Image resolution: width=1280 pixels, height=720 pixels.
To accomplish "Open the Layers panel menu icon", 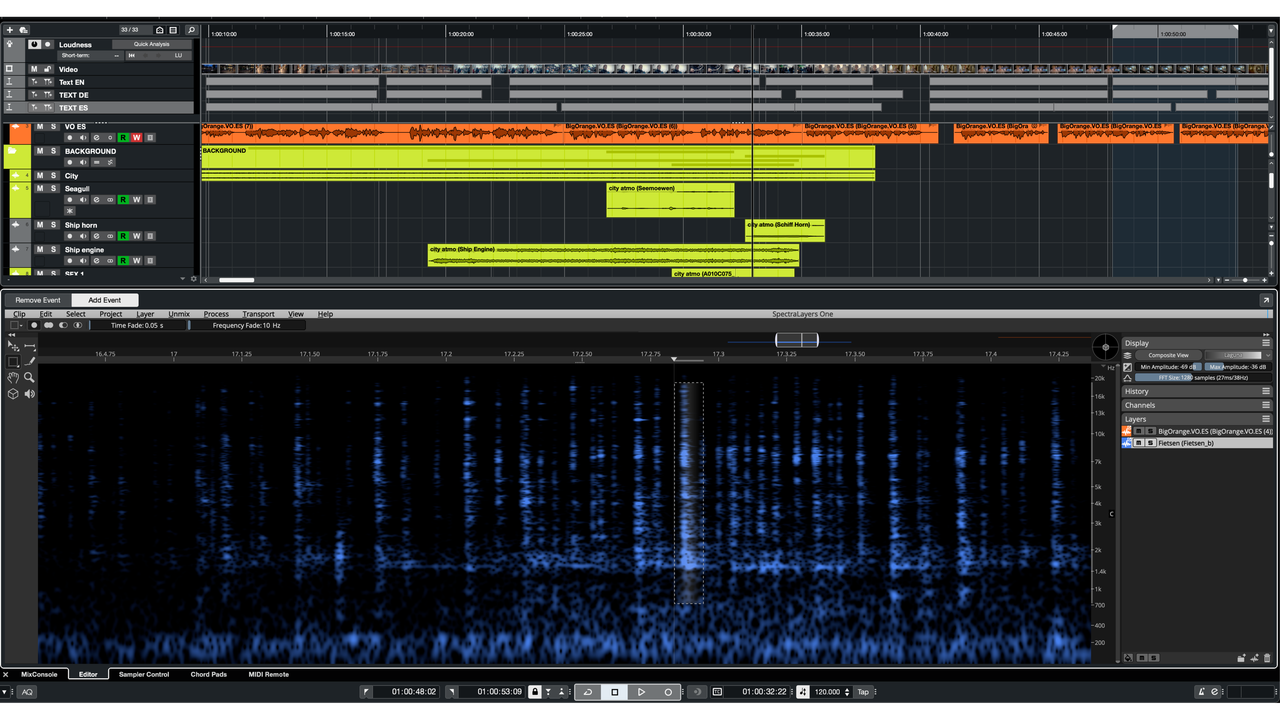I will [x=1266, y=419].
